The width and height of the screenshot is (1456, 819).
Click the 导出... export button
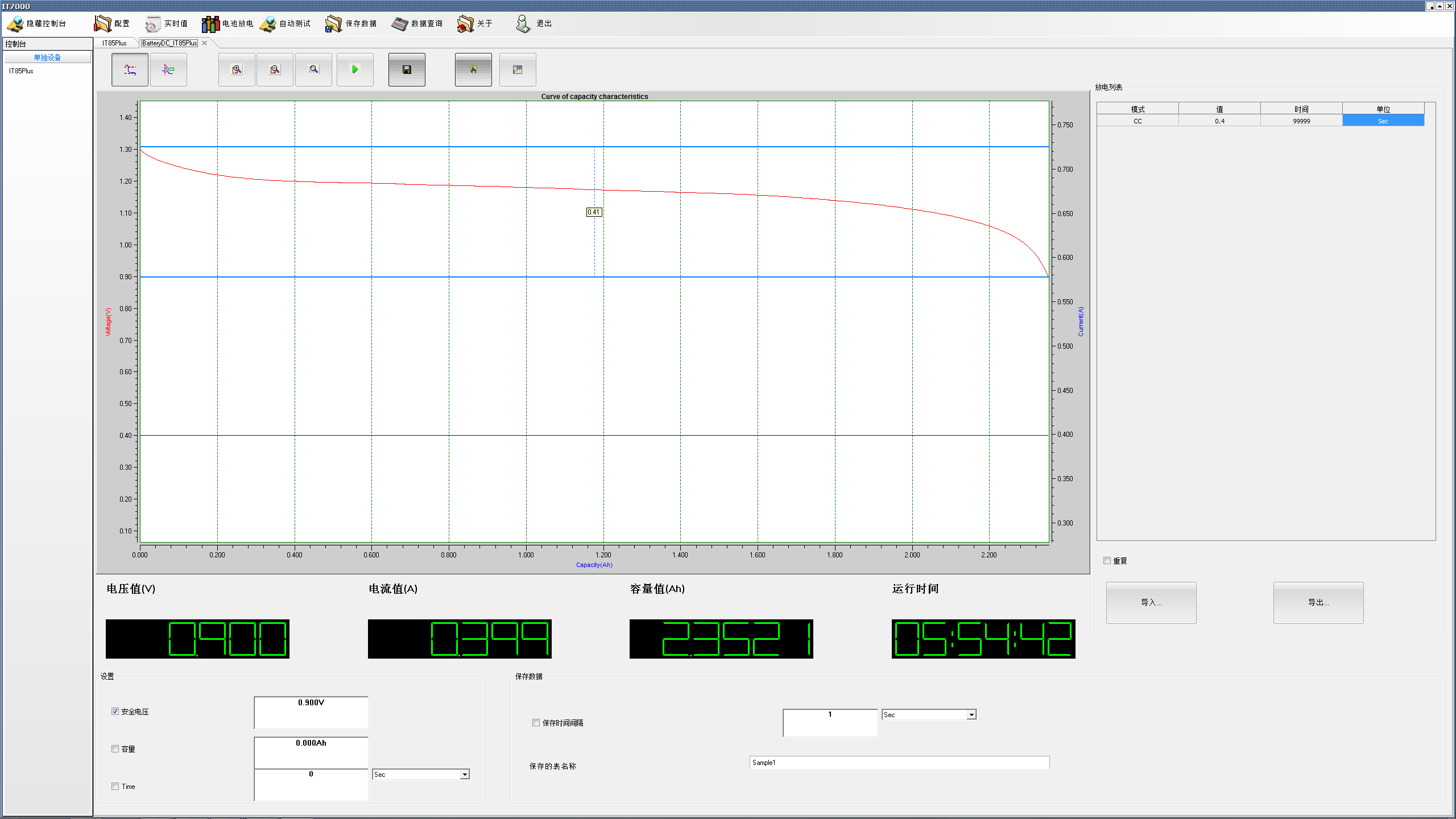(1318, 602)
